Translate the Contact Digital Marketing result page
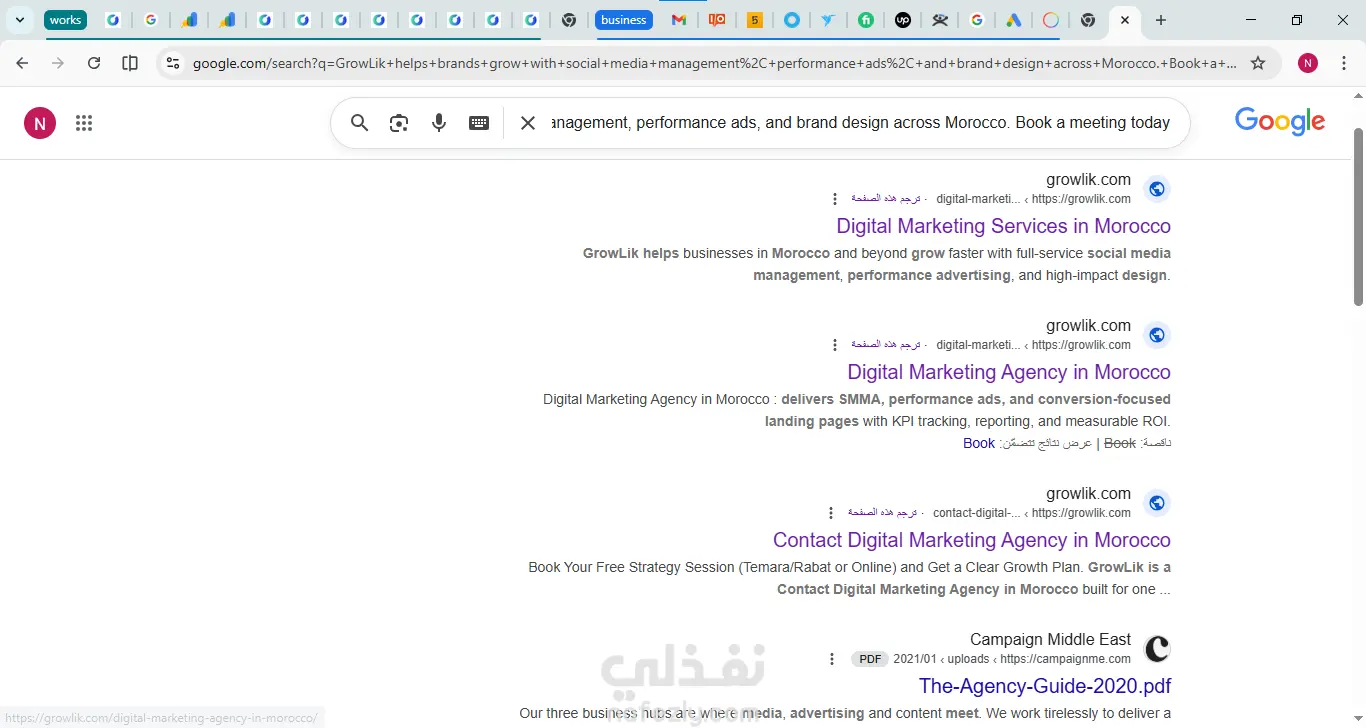 coord(883,513)
